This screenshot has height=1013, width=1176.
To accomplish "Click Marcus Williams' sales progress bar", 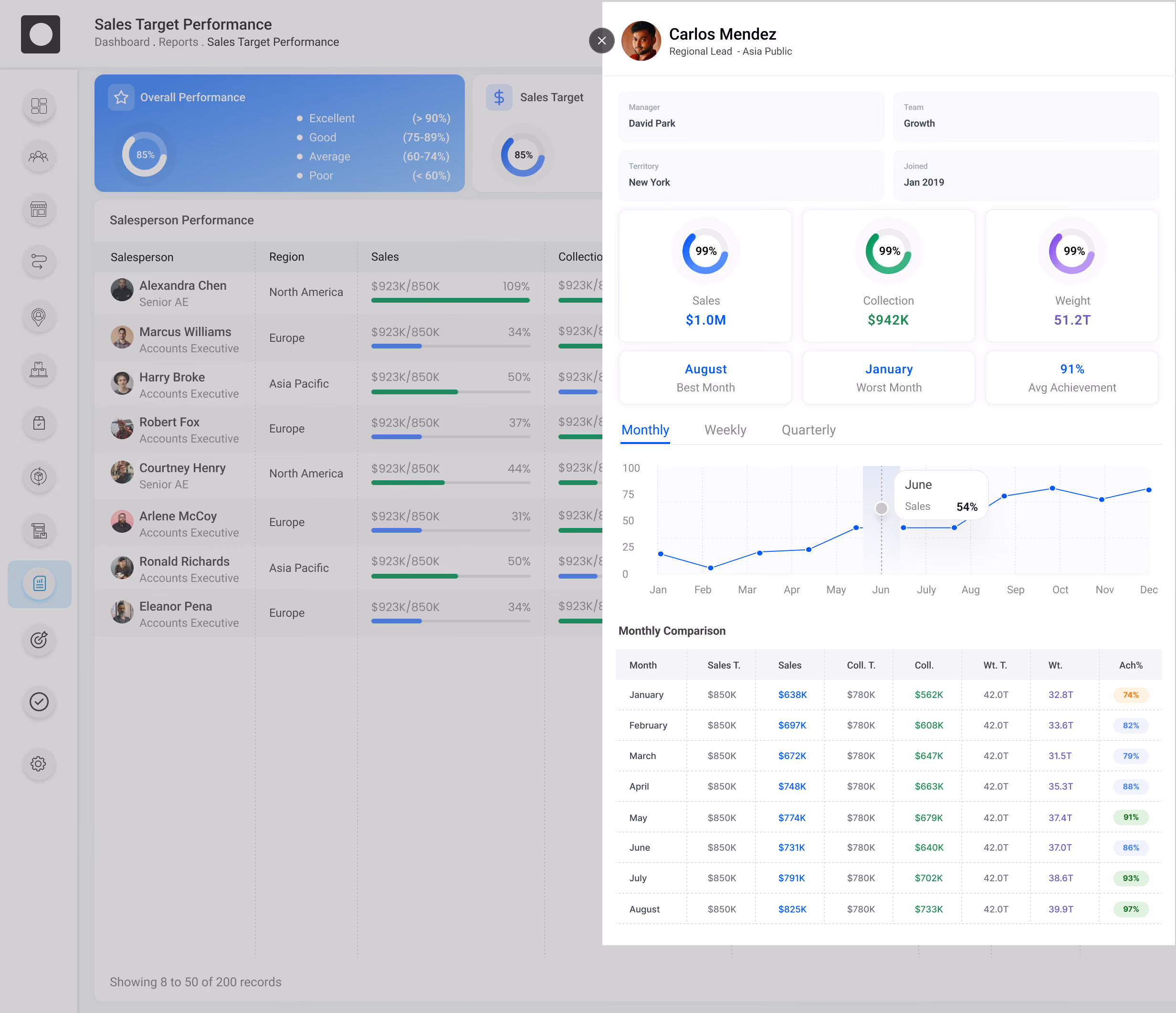I will (x=451, y=346).
